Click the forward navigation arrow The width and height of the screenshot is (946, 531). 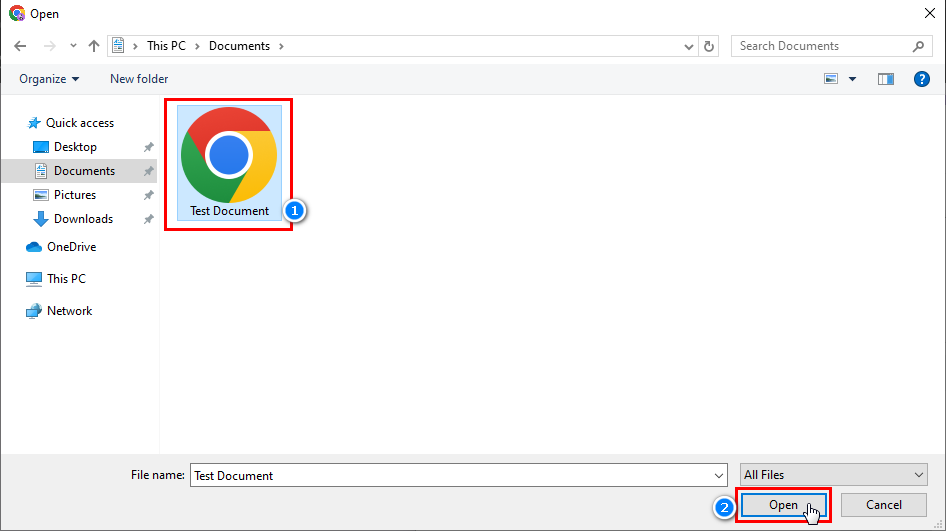49,46
